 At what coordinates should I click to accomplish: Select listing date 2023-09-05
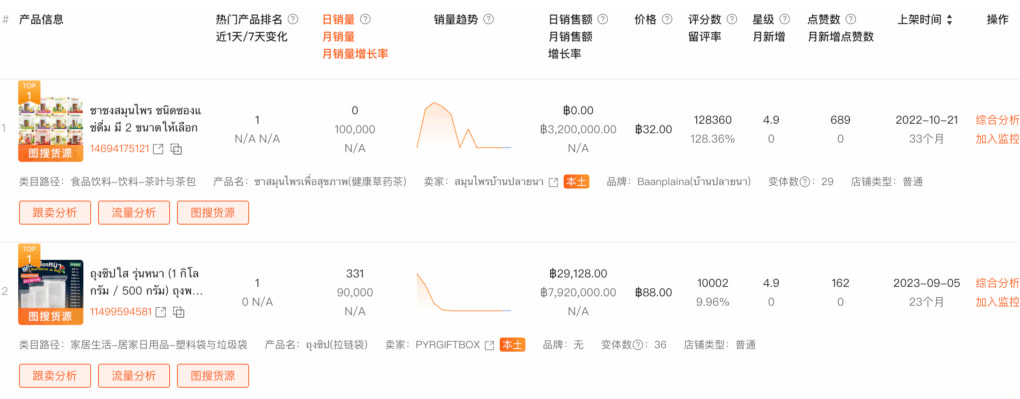[x=927, y=283]
